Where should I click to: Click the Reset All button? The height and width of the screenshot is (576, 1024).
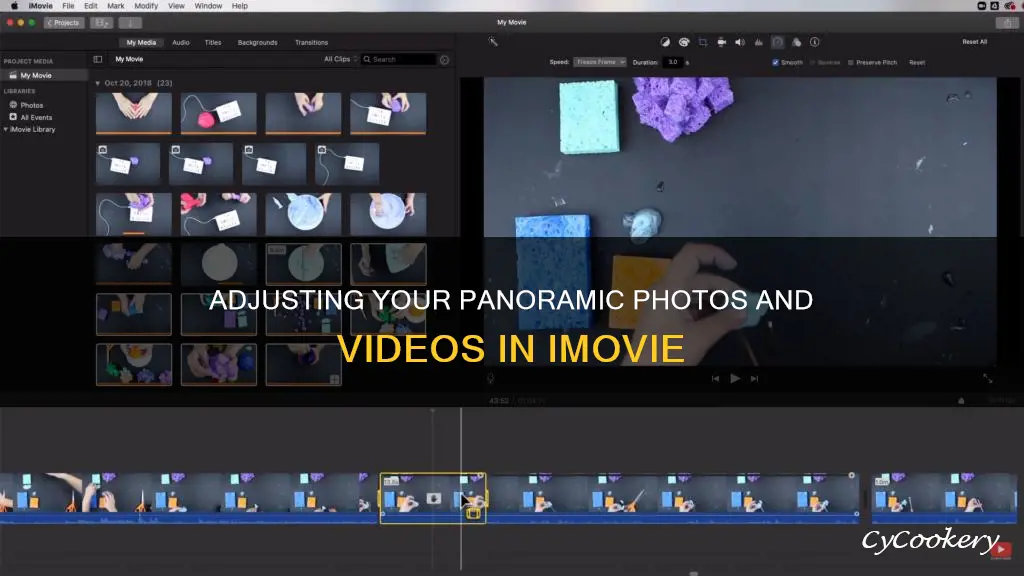pyautogui.click(x=974, y=42)
